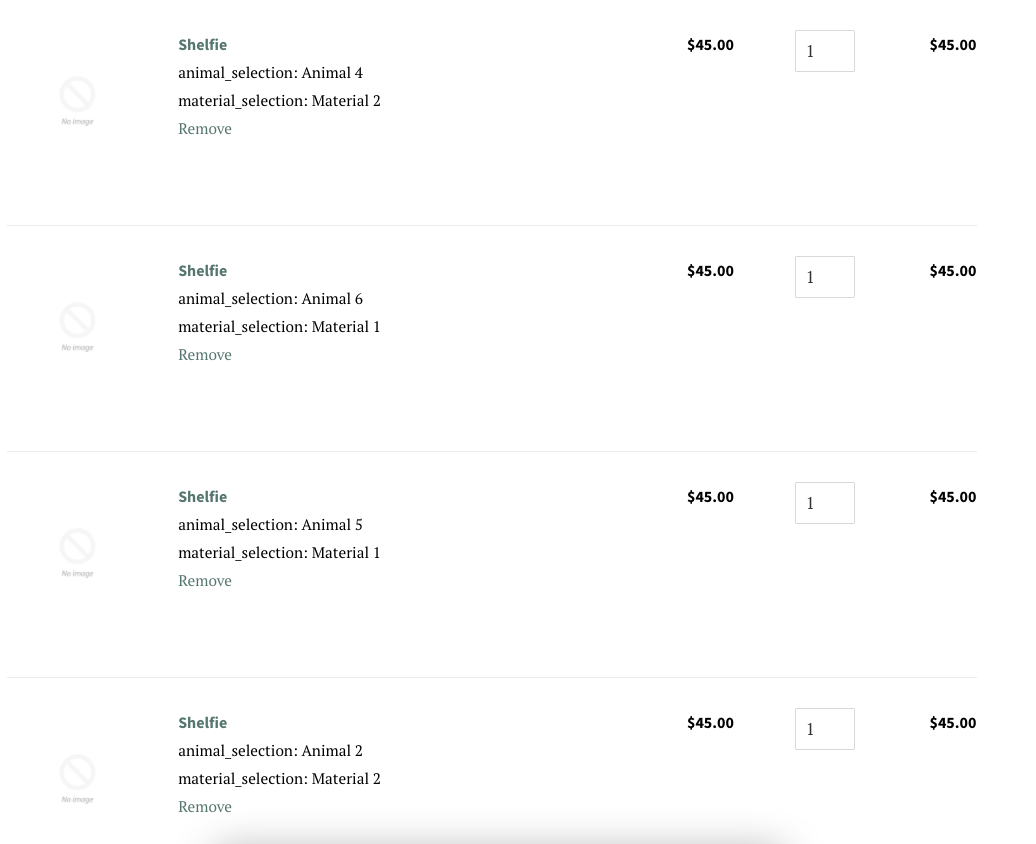Remove the Animal 5 Shelfie from cart
Viewport: 1036px width, 844px height.
pyautogui.click(x=205, y=581)
